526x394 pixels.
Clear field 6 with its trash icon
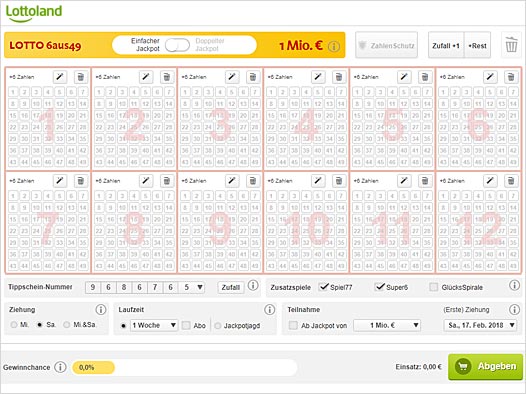(x=511, y=77)
